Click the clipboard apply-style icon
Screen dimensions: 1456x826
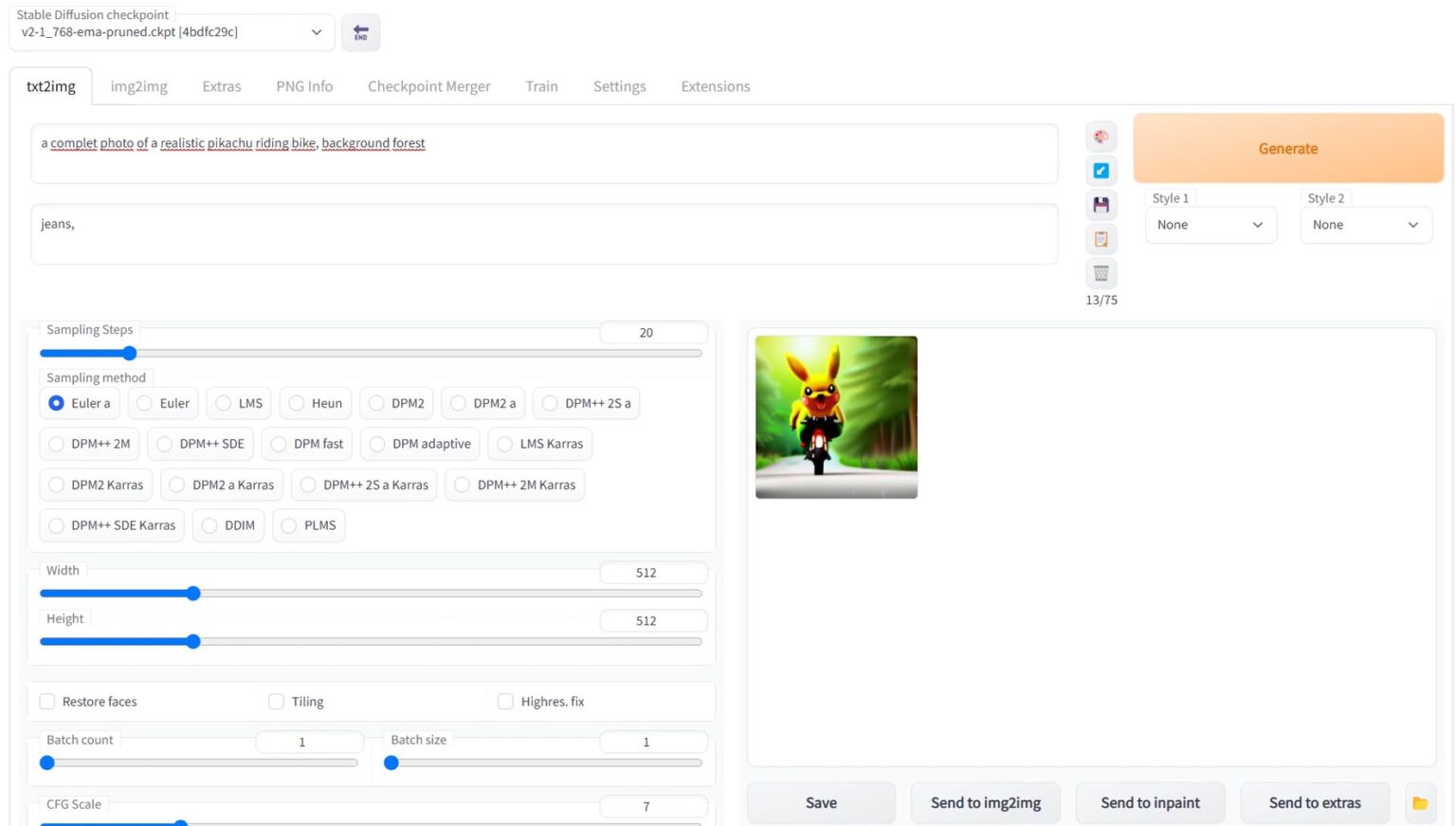tap(1101, 239)
